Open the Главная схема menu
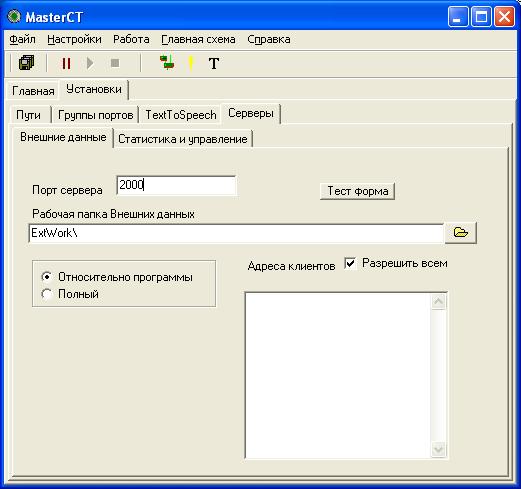The height and width of the screenshot is (489, 521). pyautogui.click(x=198, y=39)
